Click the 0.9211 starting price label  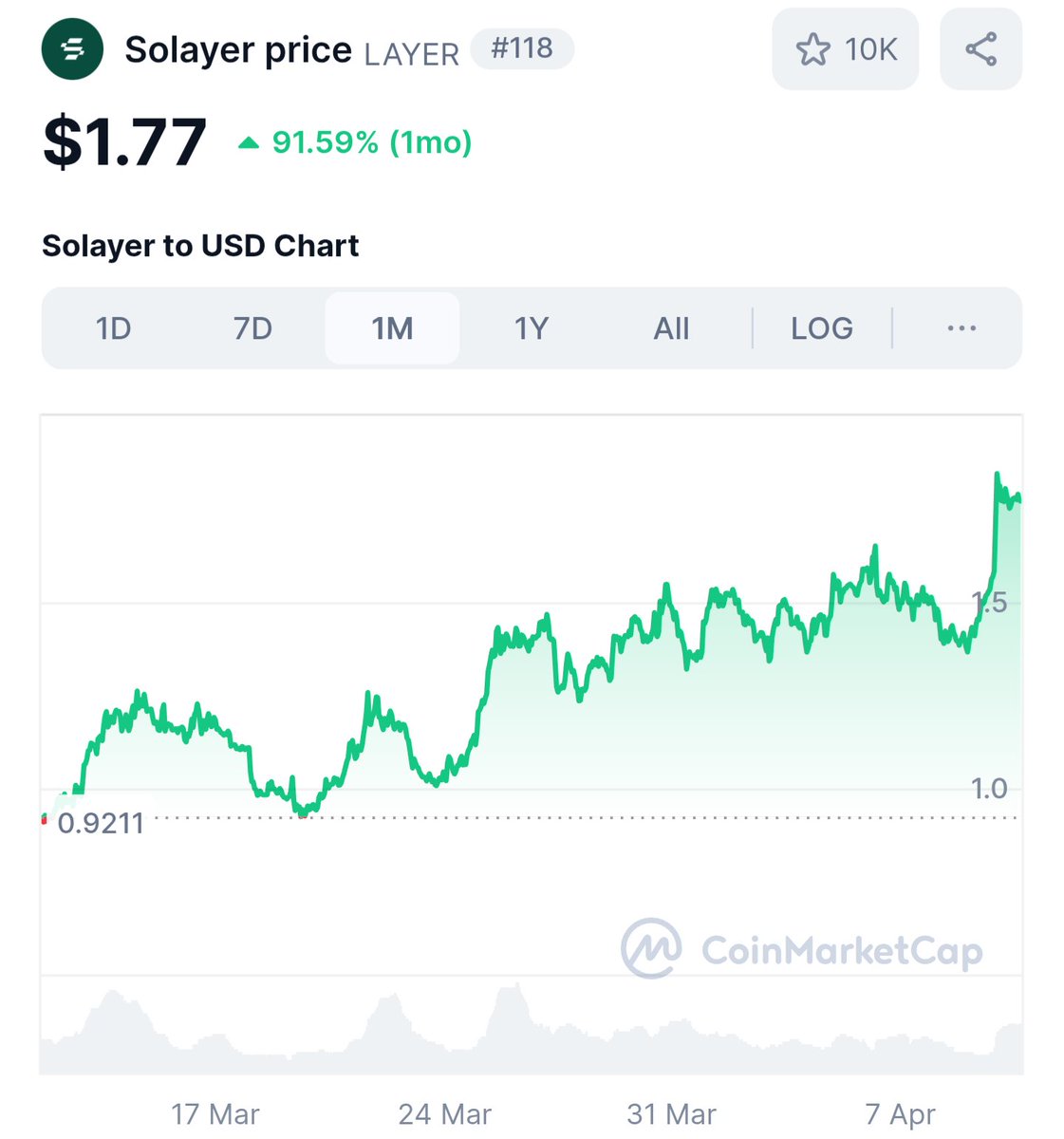tap(101, 823)
